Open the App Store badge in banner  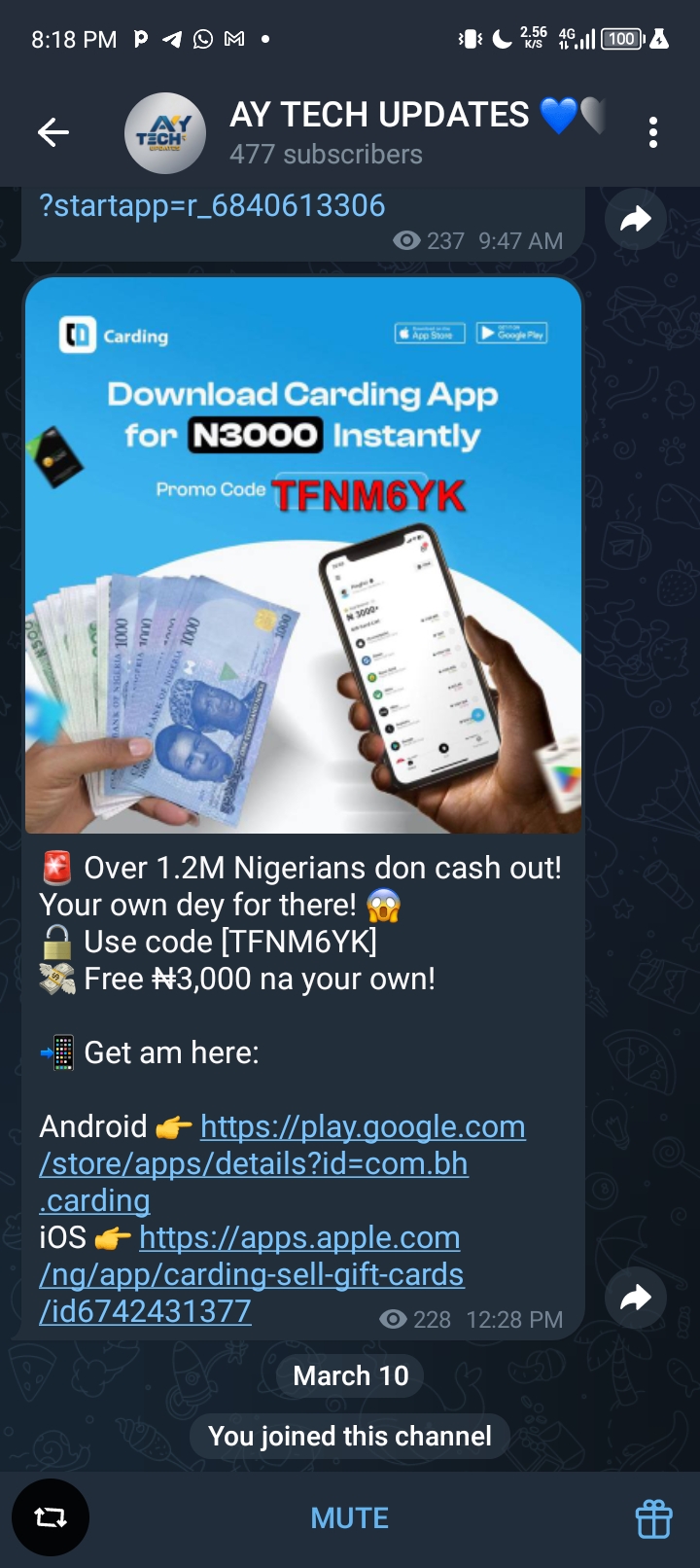430,334
